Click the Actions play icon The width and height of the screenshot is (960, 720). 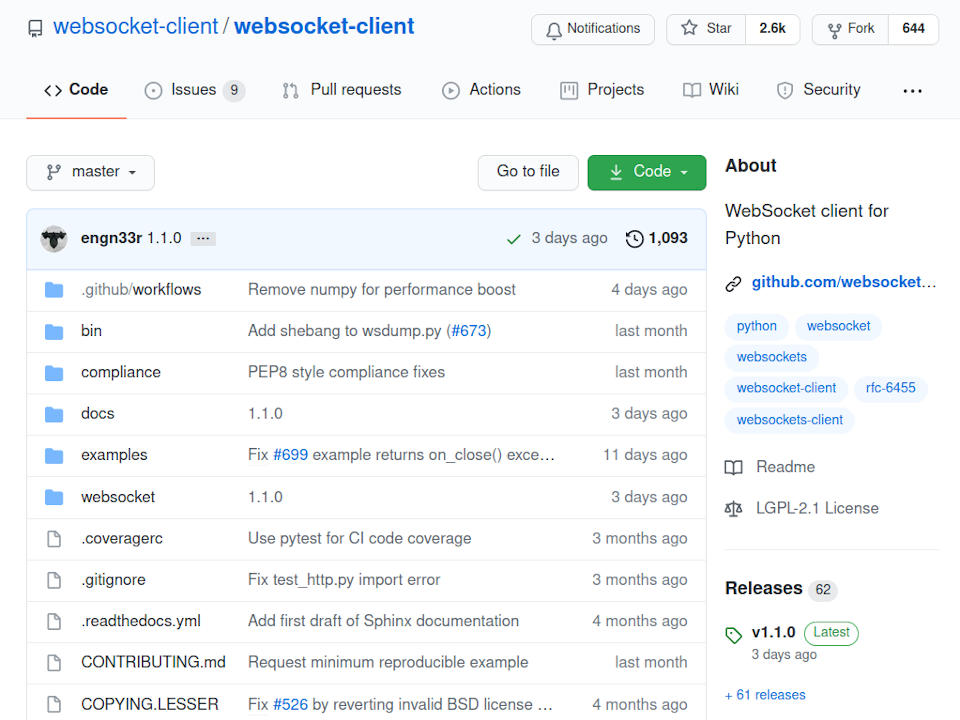pos(451,91)
